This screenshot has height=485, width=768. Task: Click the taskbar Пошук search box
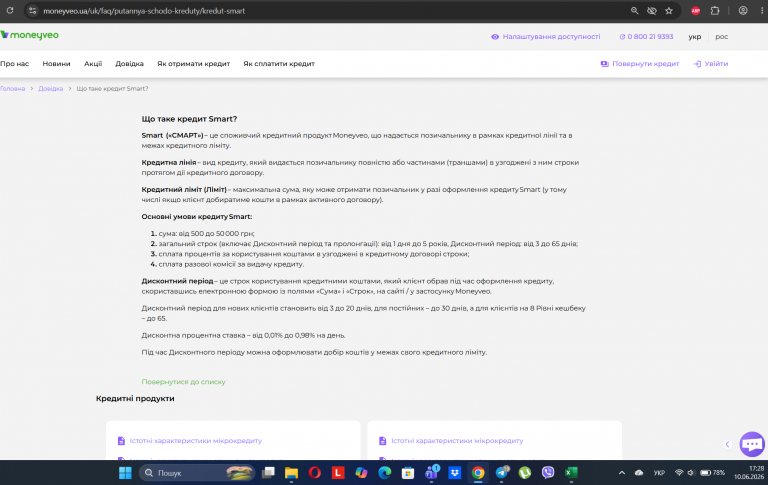point(197,473)
